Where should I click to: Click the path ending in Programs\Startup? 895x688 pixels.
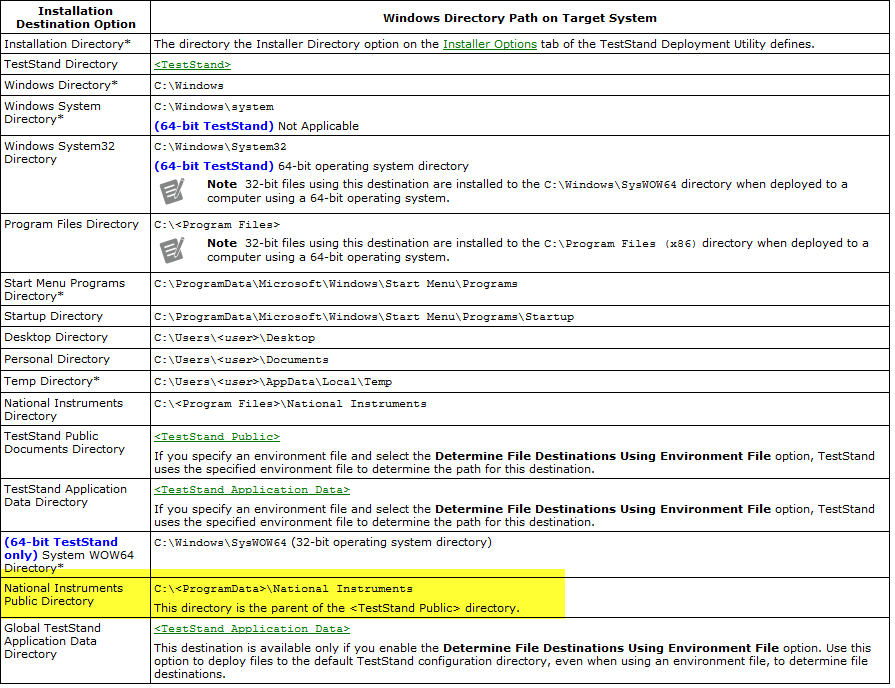pyautogui.click(x=364, y=317)
